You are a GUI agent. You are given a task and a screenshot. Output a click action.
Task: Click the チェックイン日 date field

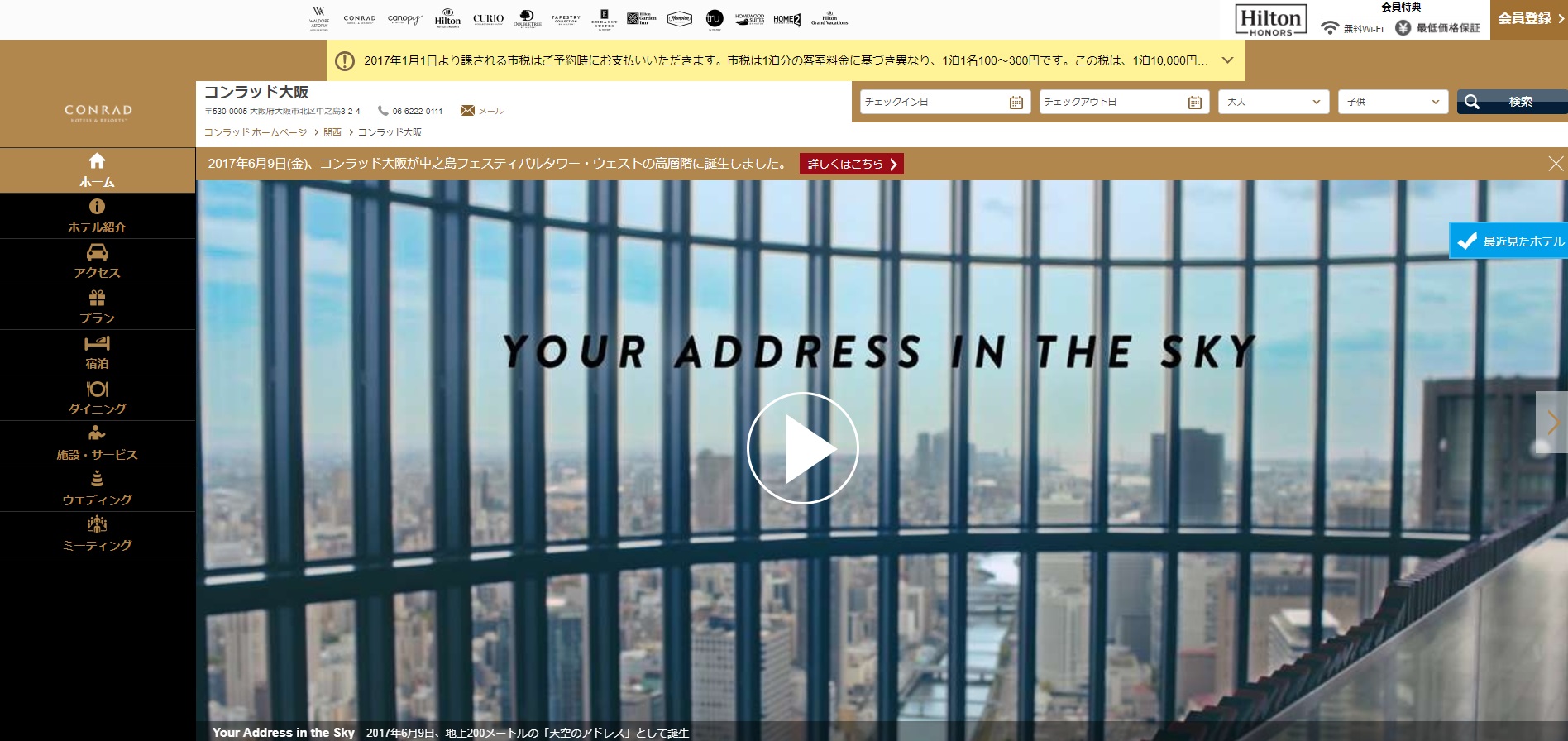[945, 102]
